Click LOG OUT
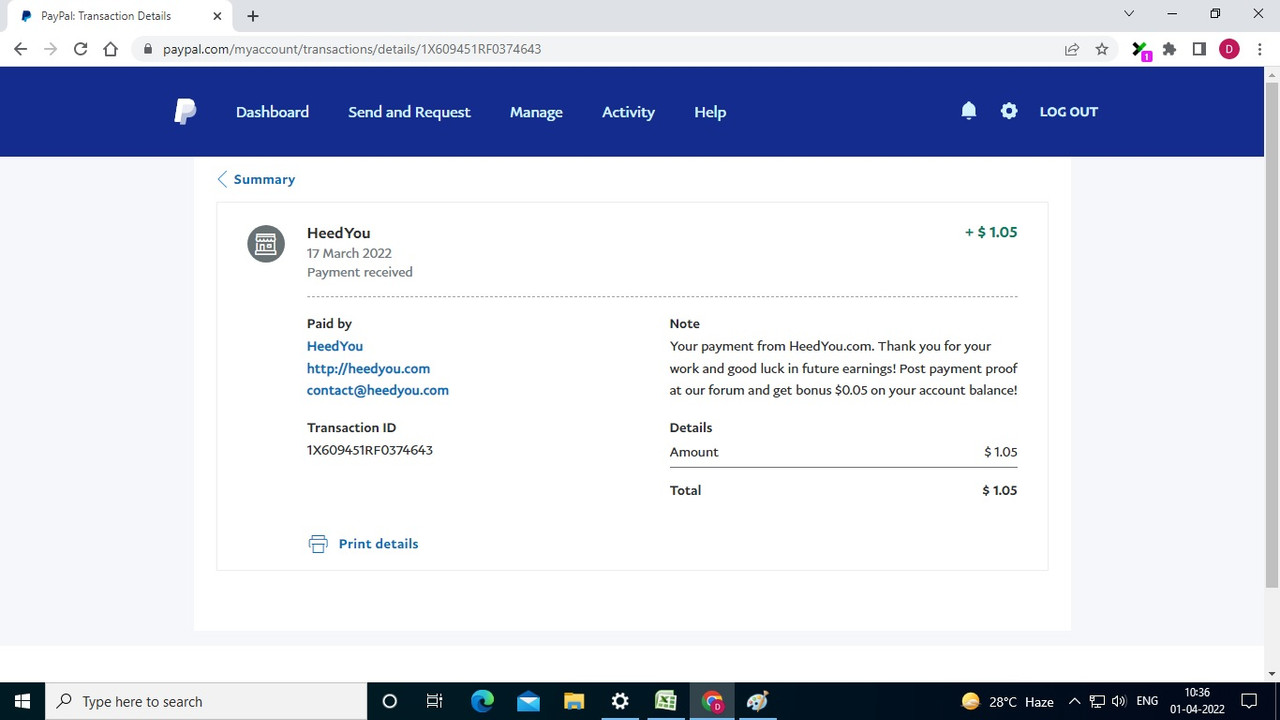The image size is (1280, 720). [x=1068, y=111]
